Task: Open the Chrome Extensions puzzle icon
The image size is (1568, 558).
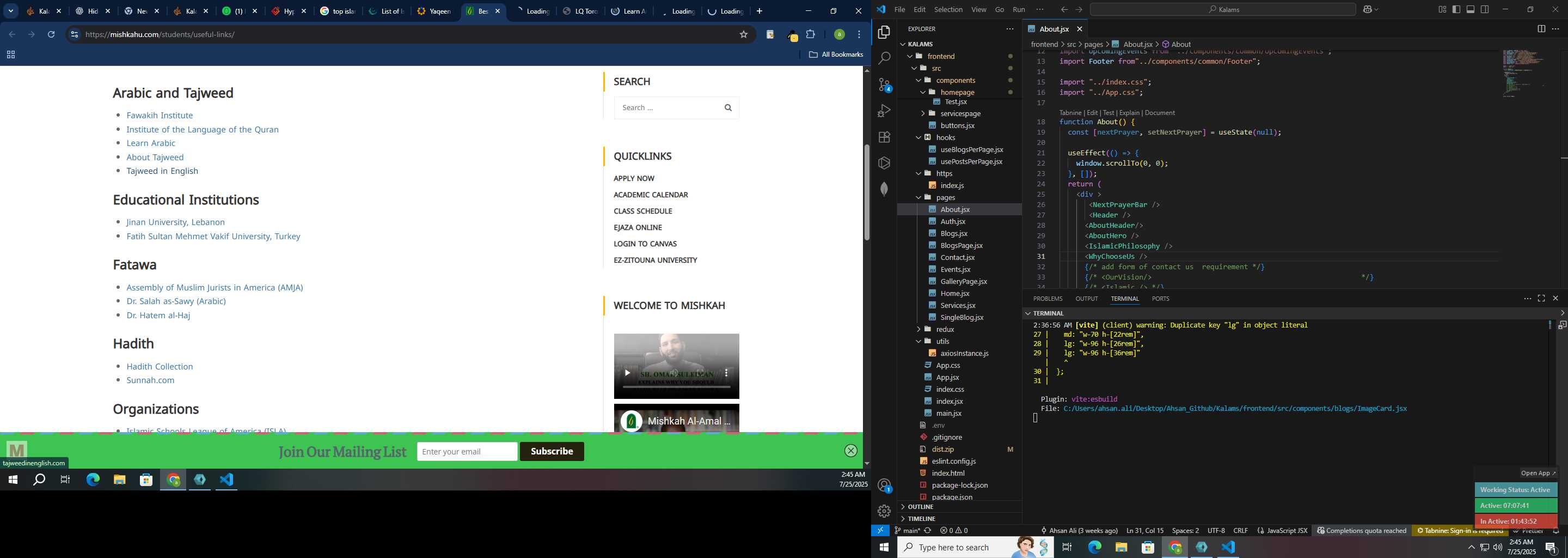Action: pos(811,35)
